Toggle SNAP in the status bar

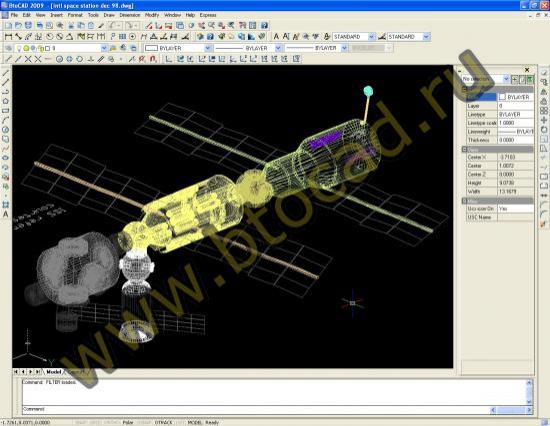point(81,422)
